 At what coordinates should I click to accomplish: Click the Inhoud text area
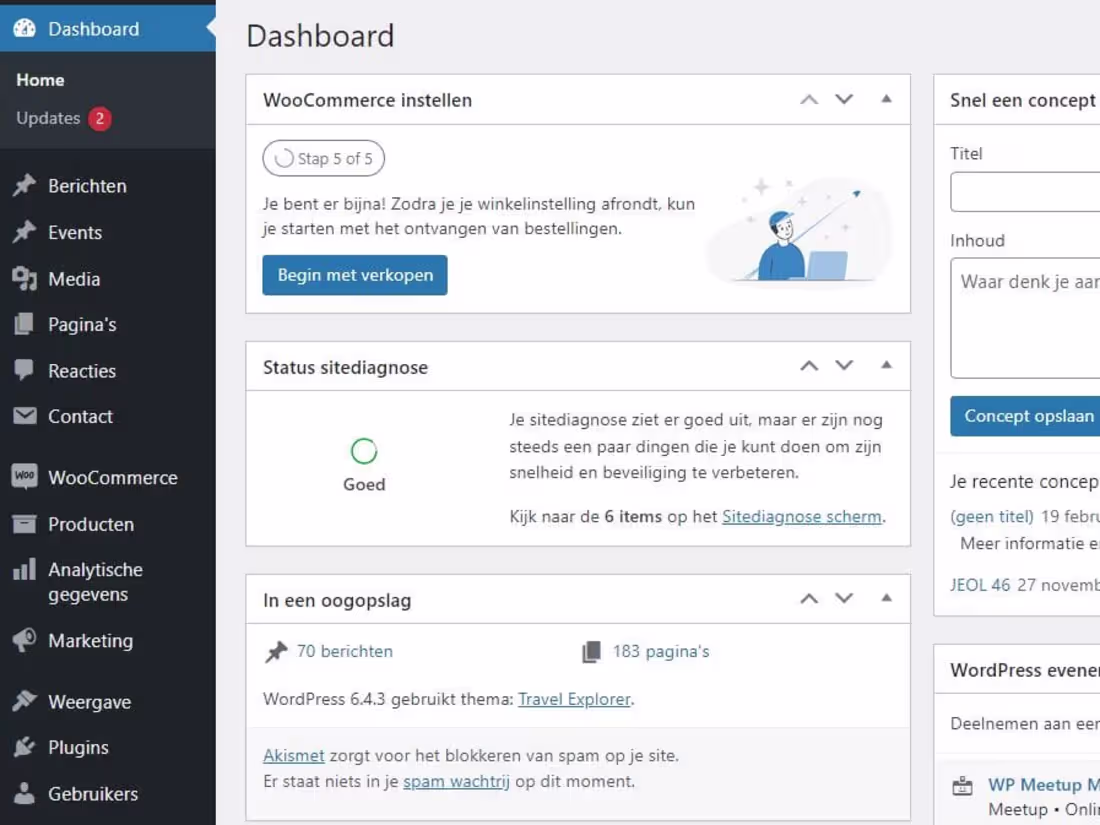[x=1025, y=318]
